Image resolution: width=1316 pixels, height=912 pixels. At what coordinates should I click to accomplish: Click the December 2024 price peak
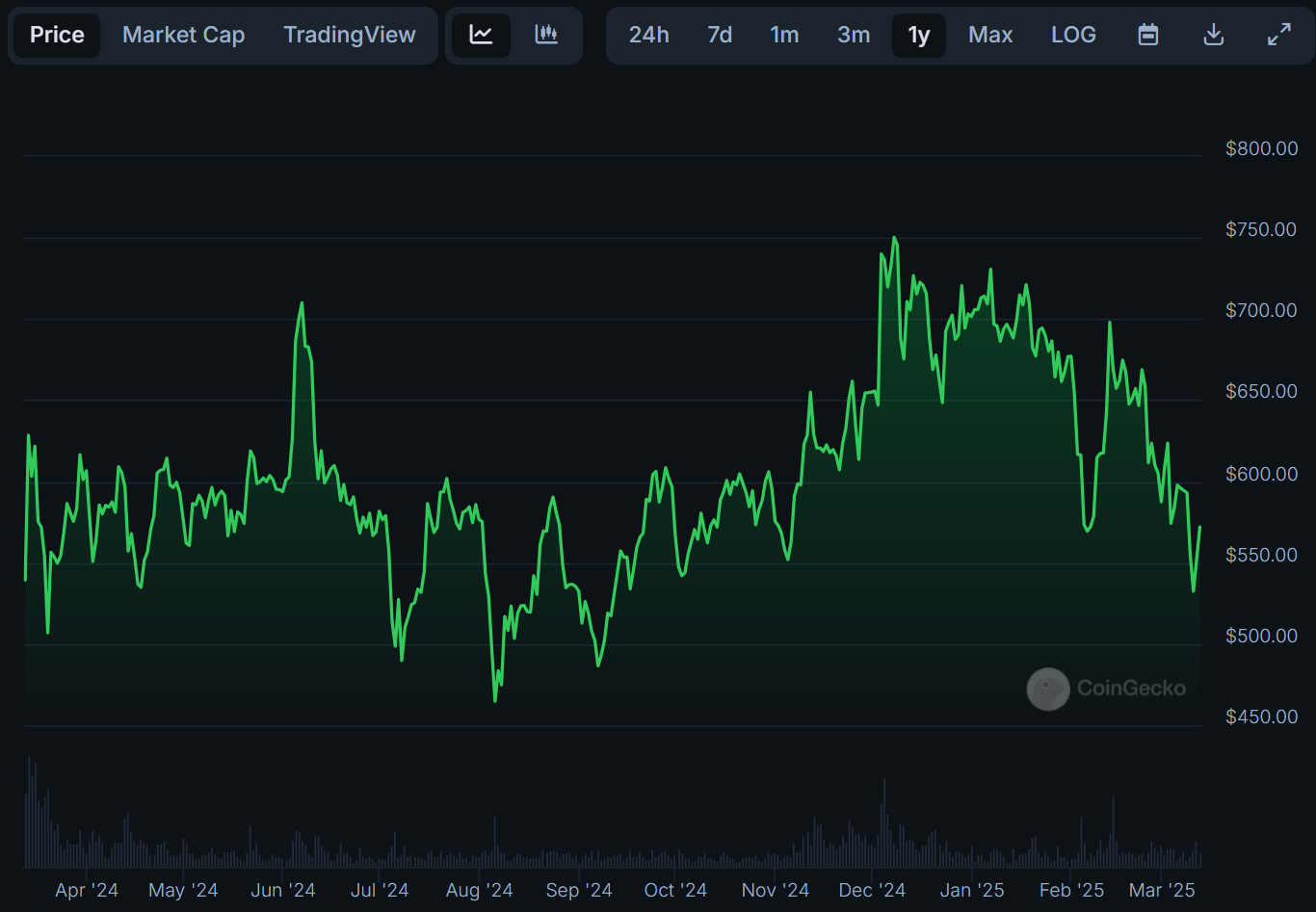pos(895,237)
